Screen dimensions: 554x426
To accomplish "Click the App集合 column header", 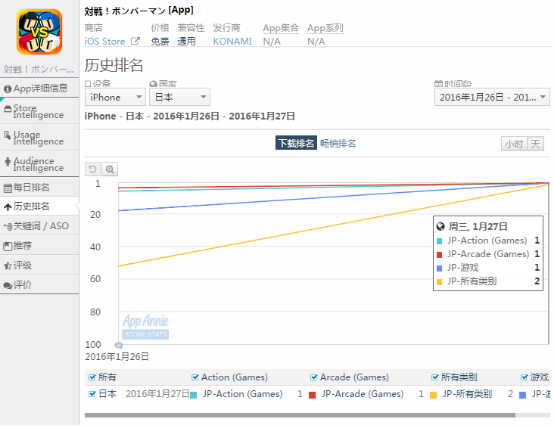I will point(281,28).
